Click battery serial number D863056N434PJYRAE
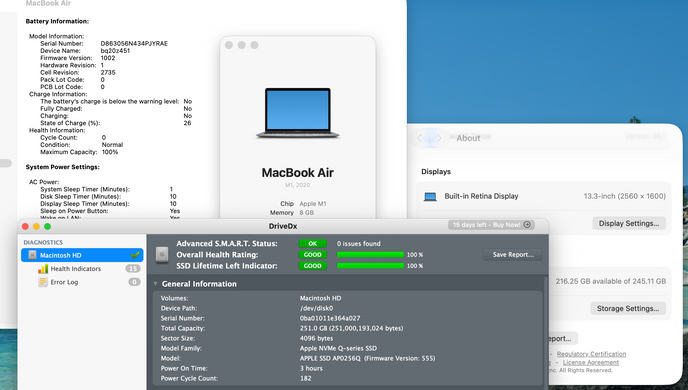 [134, 43]
